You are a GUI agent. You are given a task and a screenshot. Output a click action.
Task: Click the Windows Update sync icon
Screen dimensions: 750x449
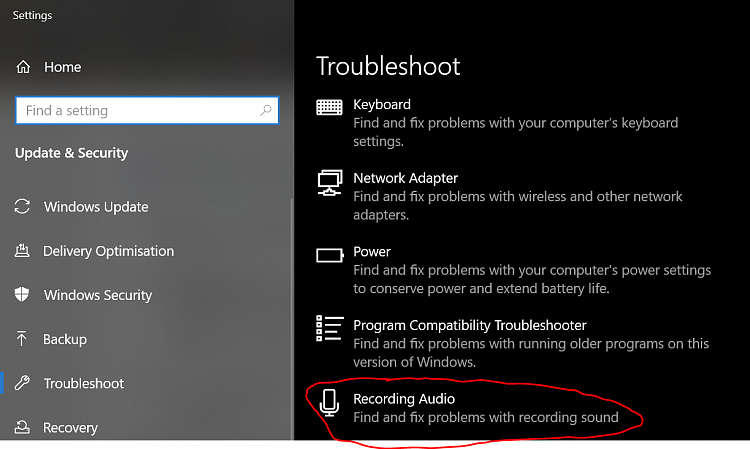click(22, 207)
